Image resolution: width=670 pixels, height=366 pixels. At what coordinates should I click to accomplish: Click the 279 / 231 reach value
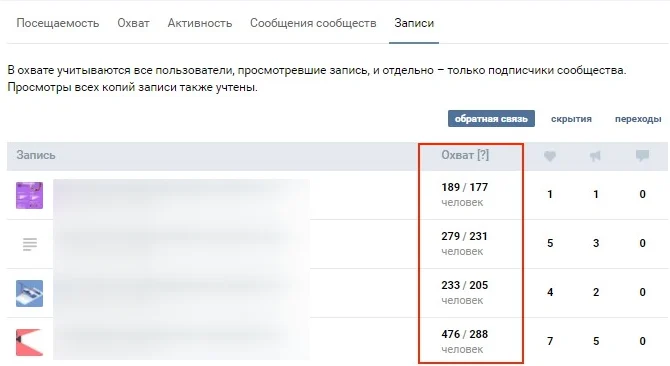pos(464,236)
